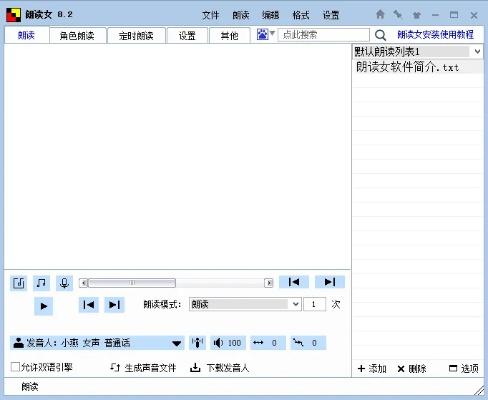
Task: Switch to the 朗读 tab
Action: click(x=26, y=35)
